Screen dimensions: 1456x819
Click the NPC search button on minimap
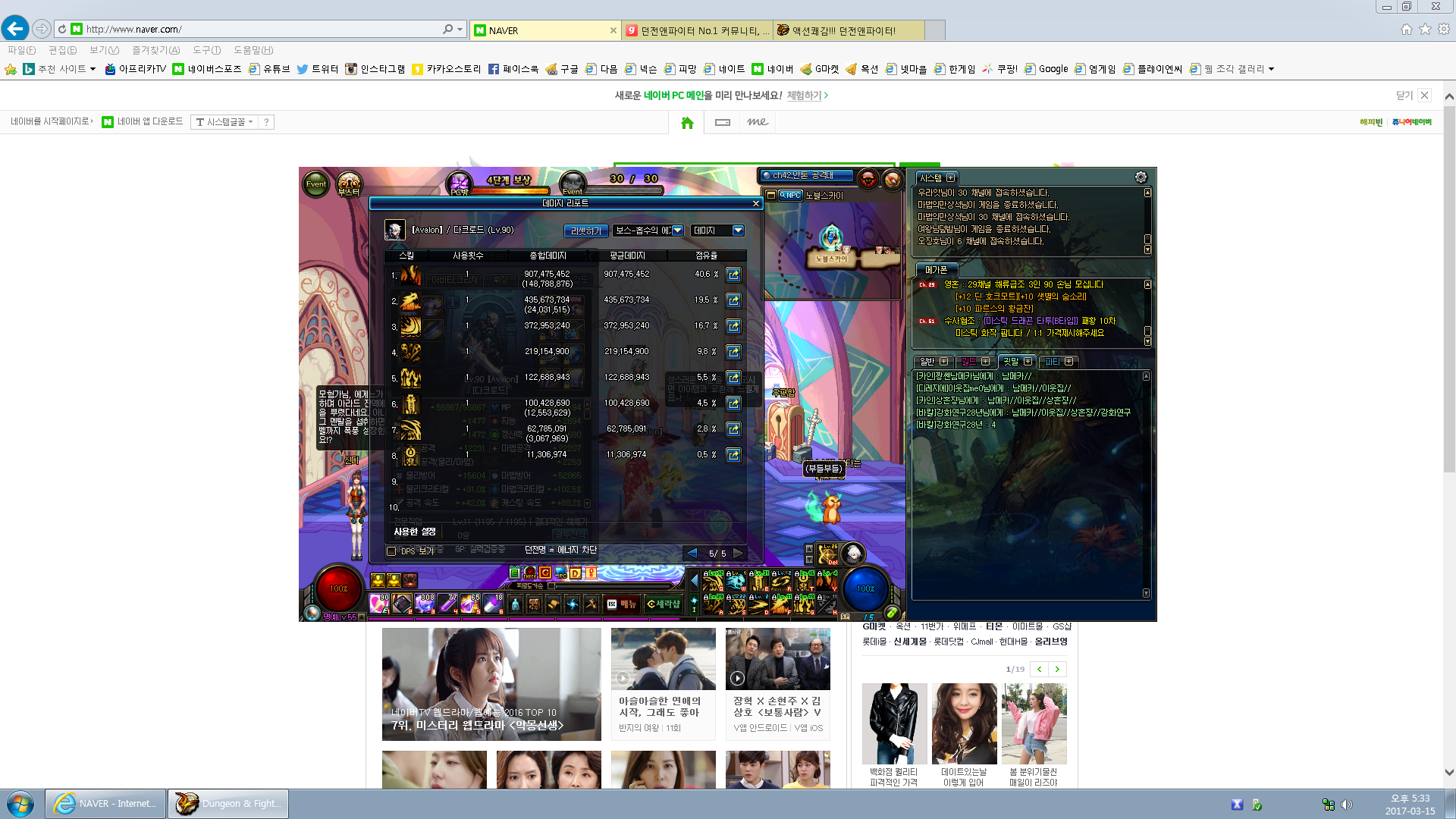(791, 196)
